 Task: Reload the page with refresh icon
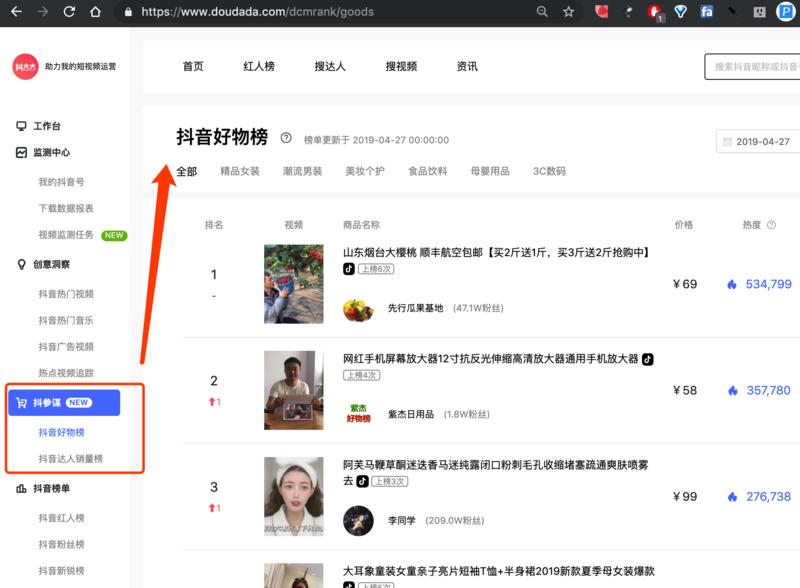[69, 11]
